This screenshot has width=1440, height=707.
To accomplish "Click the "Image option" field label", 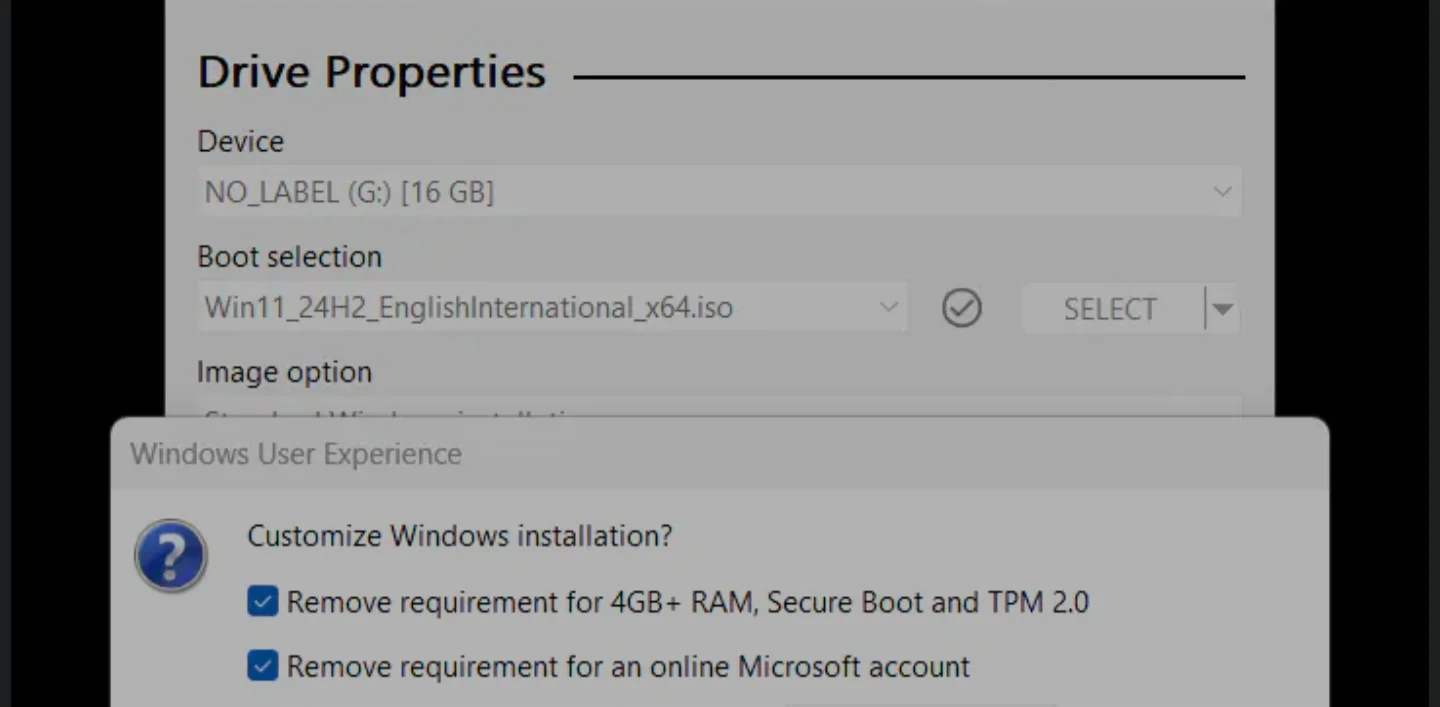I will [284, 371].
